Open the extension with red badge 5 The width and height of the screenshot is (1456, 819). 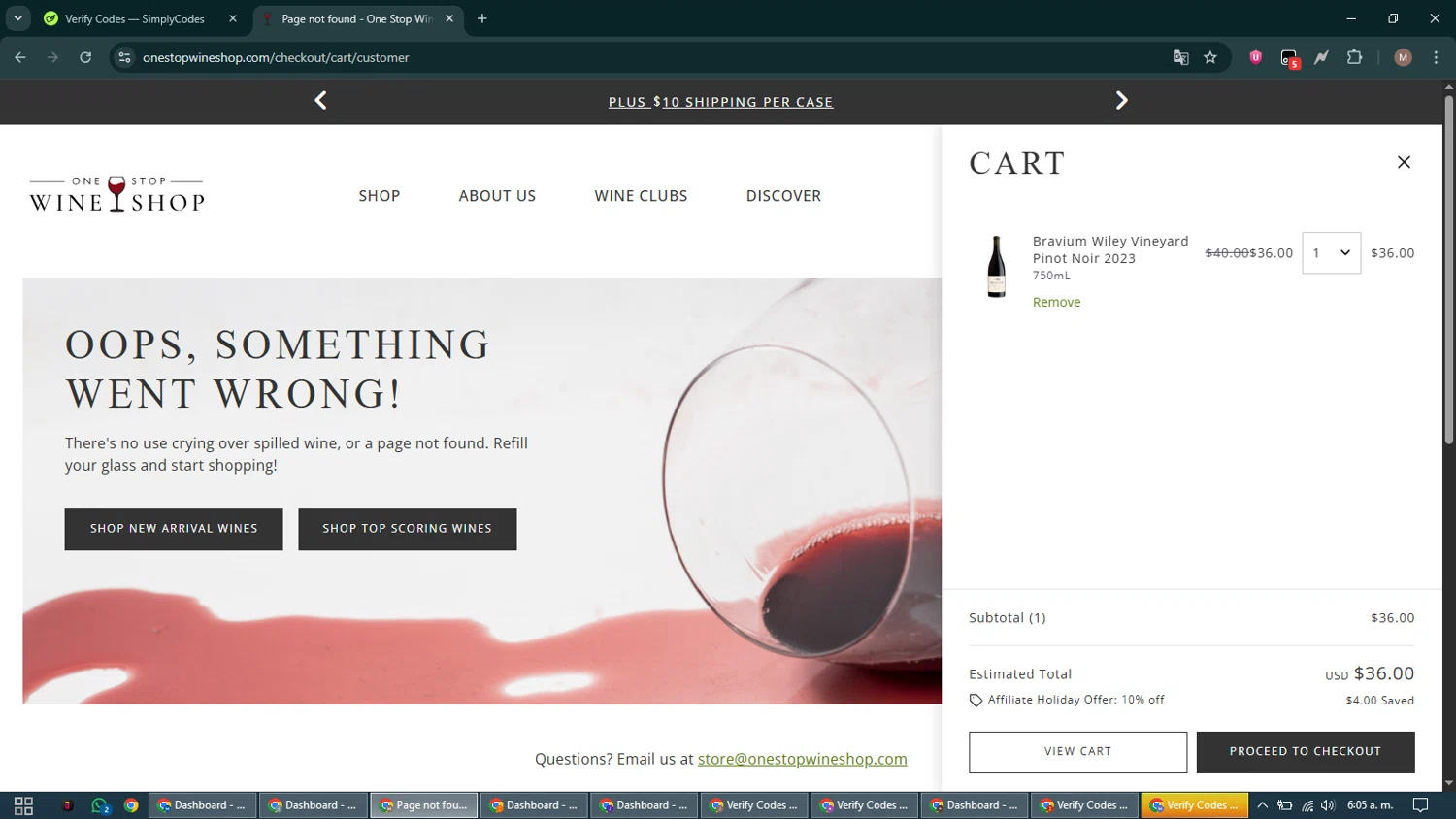click(x=1289, y=58)
